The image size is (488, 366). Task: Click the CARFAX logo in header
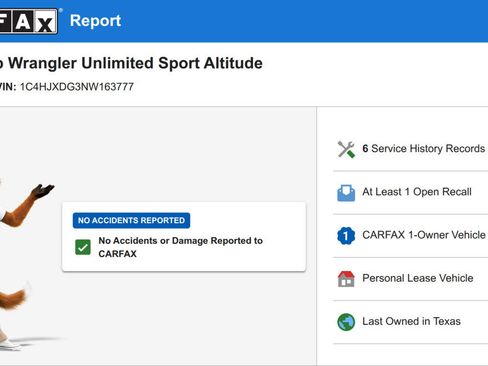click(29, 21)
